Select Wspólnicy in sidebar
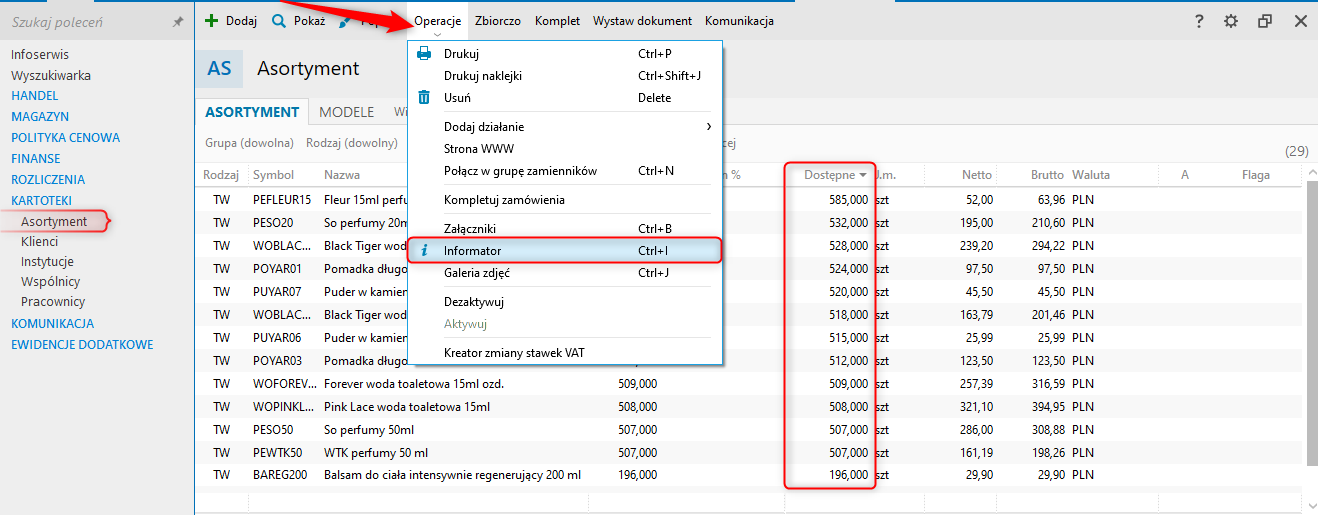Viewport: 1318px width, 515px height. click(50, 281)
